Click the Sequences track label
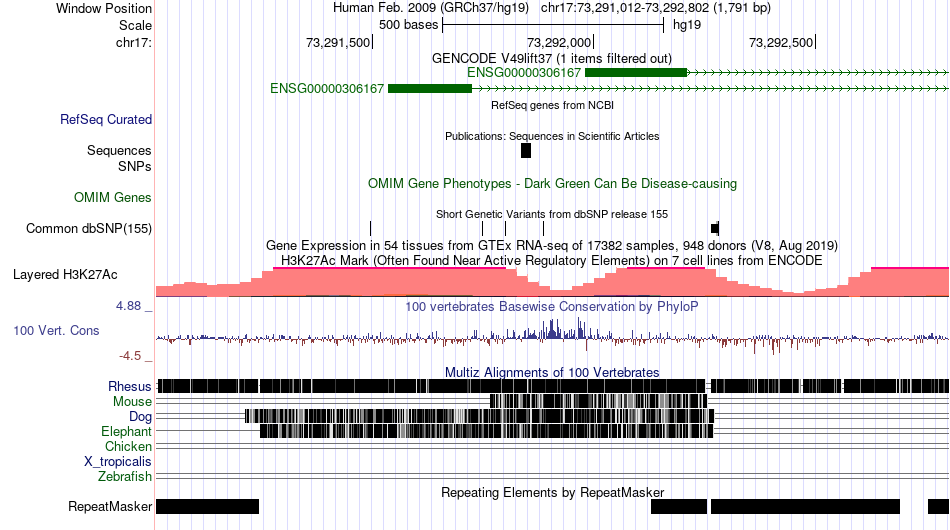Viewport: 950px width, 530px height. (x=119, y=150)
